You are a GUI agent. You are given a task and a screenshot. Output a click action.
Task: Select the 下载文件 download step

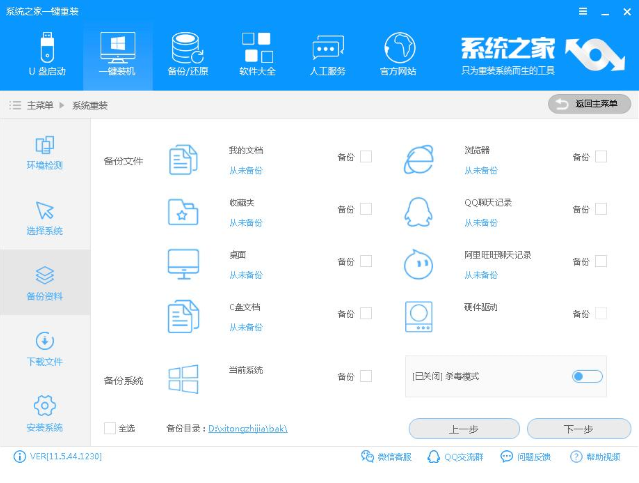point(44,348)
